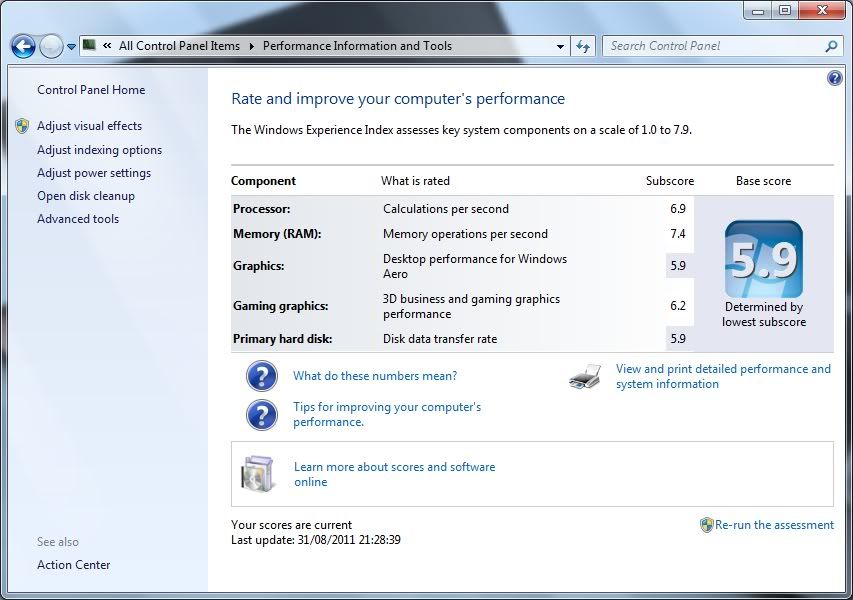
Task: Refresh the Control Panel page
Action: (583, 47)
